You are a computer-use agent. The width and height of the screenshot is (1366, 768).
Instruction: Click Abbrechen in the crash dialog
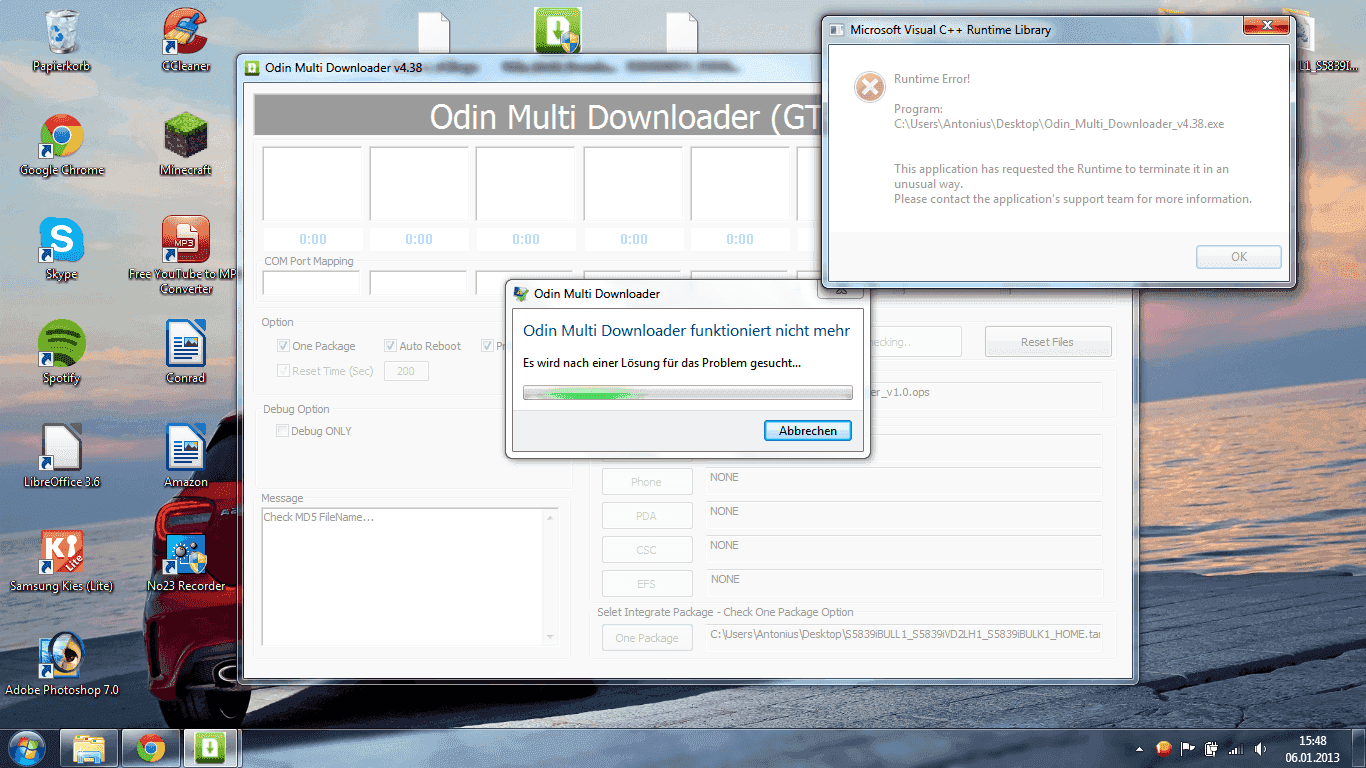[808, 431]
